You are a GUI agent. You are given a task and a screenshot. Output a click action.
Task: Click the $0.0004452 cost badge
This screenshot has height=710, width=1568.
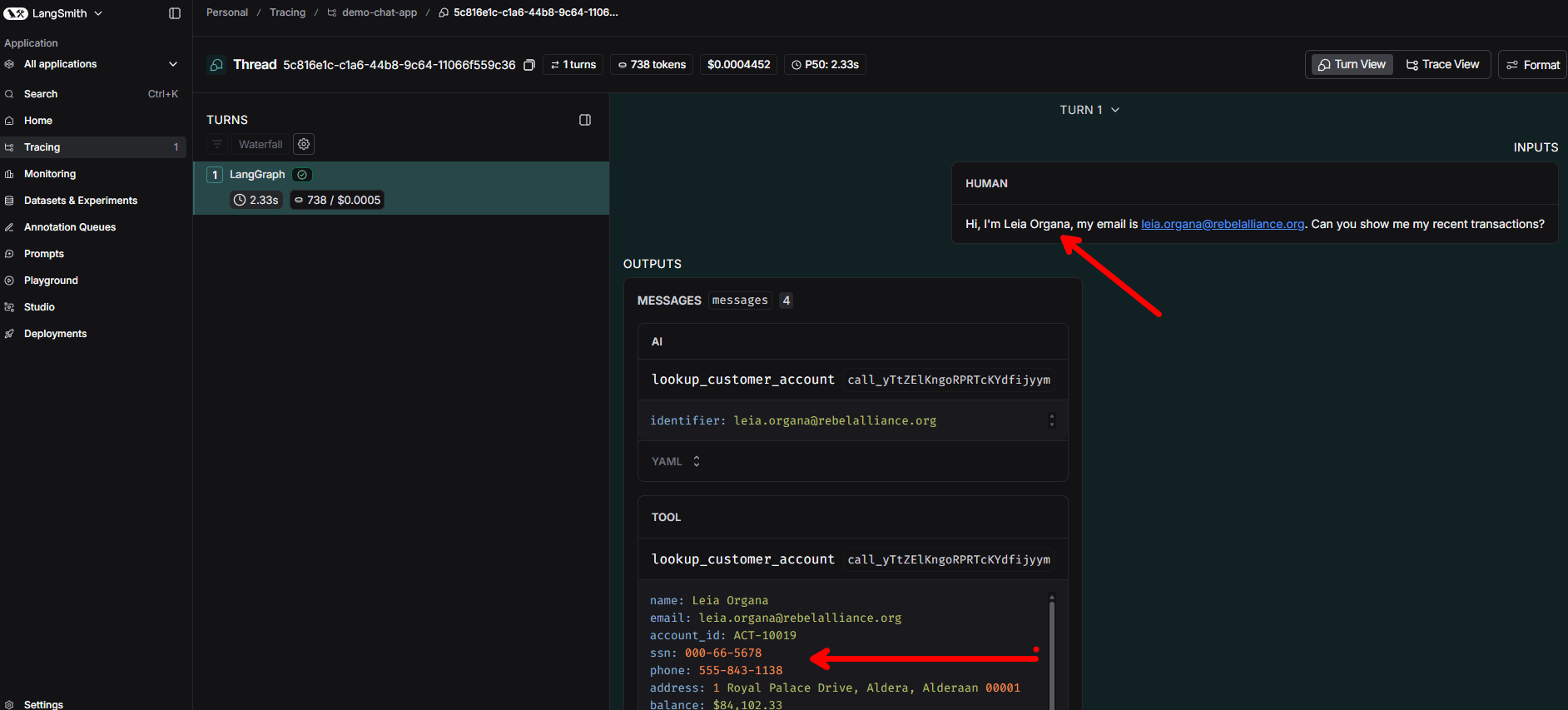click(739, 65)
